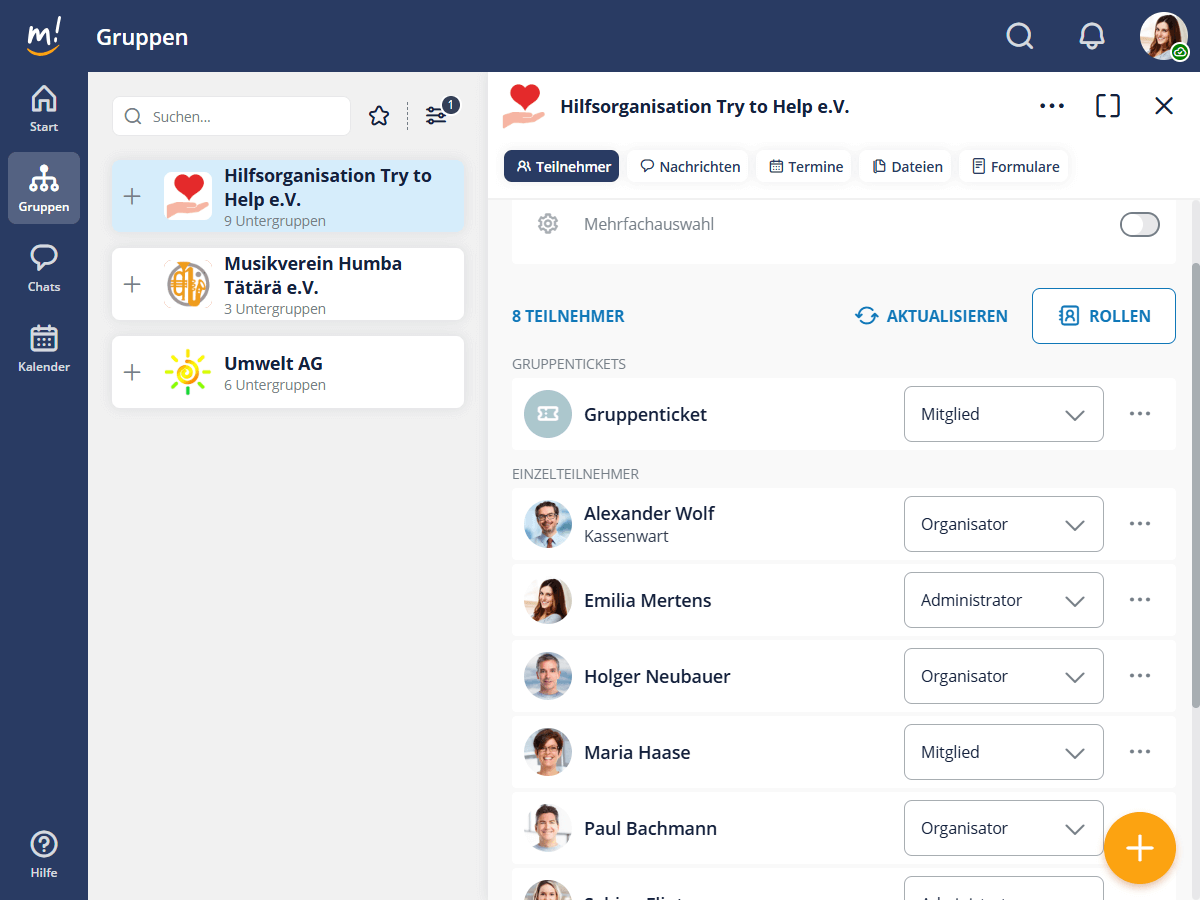Click the orange plus floating action button

1140,848
